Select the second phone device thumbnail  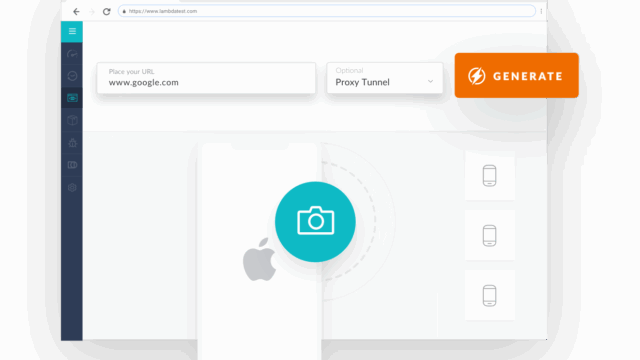490,236
